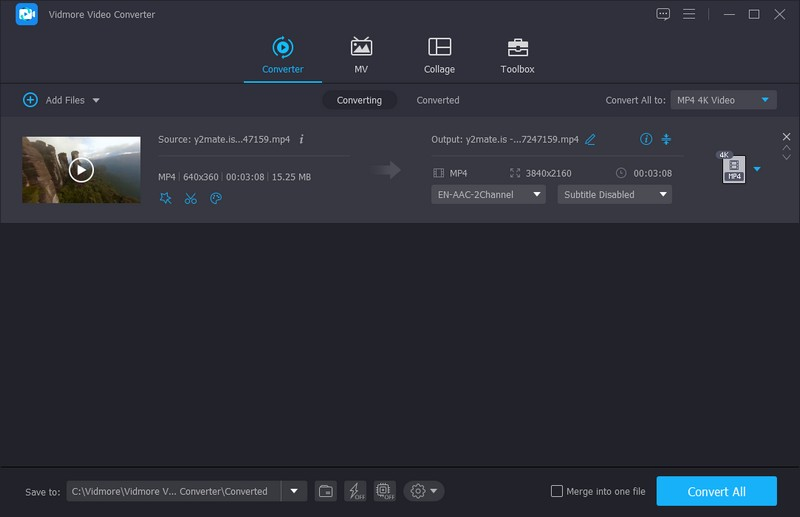Open the feedback chat icon
The height and width of the screenshot is (517, 800).
tap(663, 14)
